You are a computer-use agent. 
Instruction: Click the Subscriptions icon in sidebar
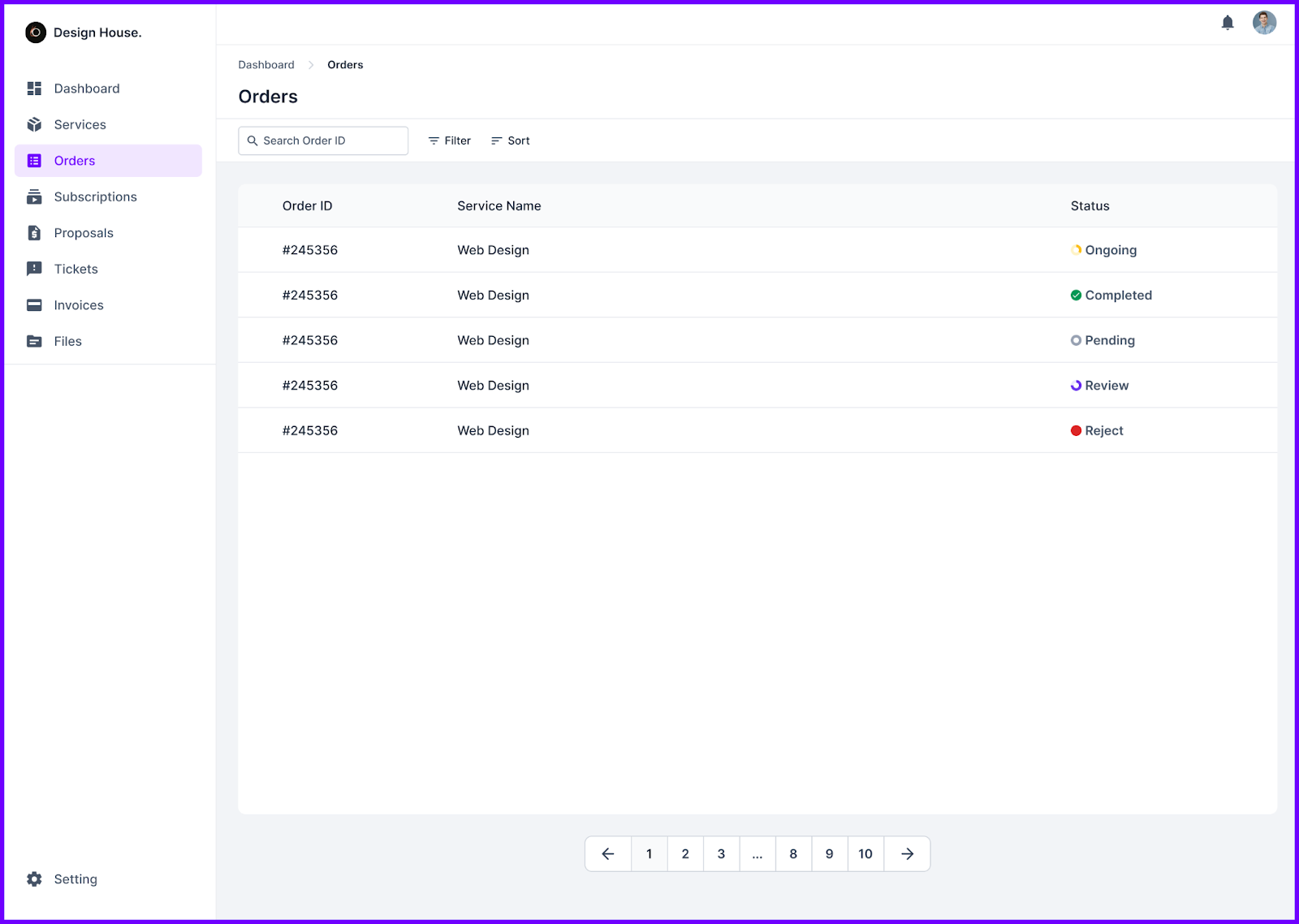tap(34, 196)
